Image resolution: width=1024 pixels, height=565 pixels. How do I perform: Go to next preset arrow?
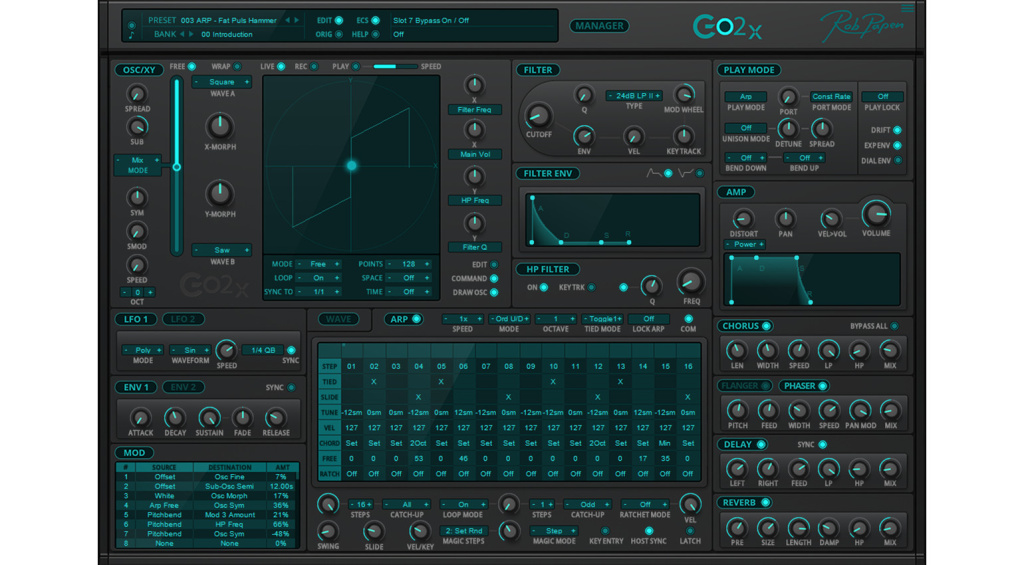(297, 20)
